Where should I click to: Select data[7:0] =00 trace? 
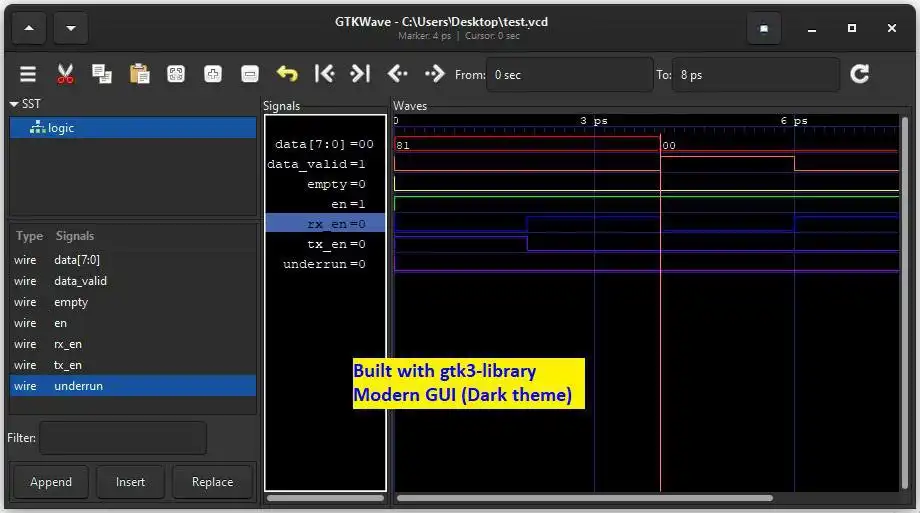pos(325,144)
